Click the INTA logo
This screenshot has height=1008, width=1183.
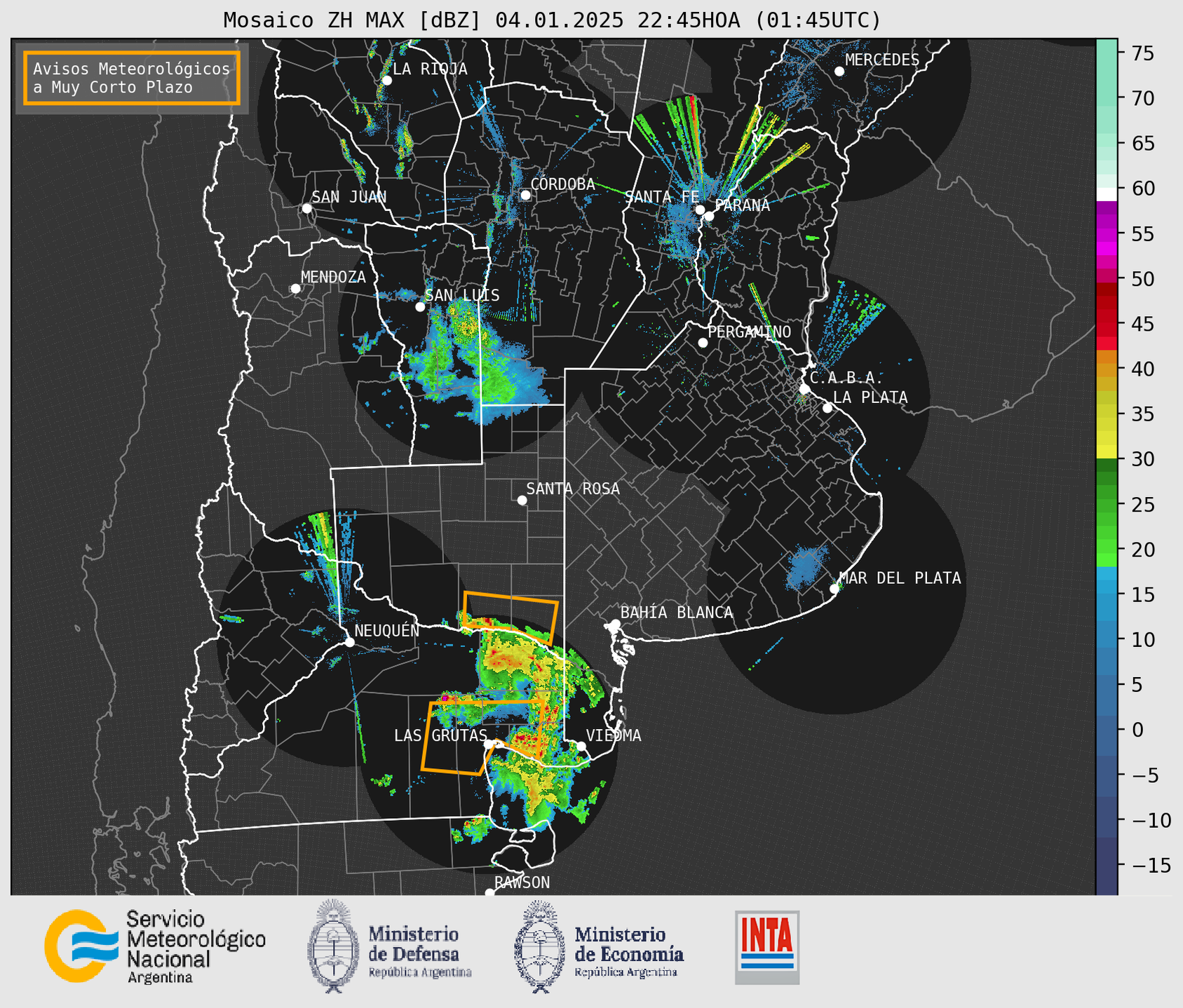coord(767,947)
